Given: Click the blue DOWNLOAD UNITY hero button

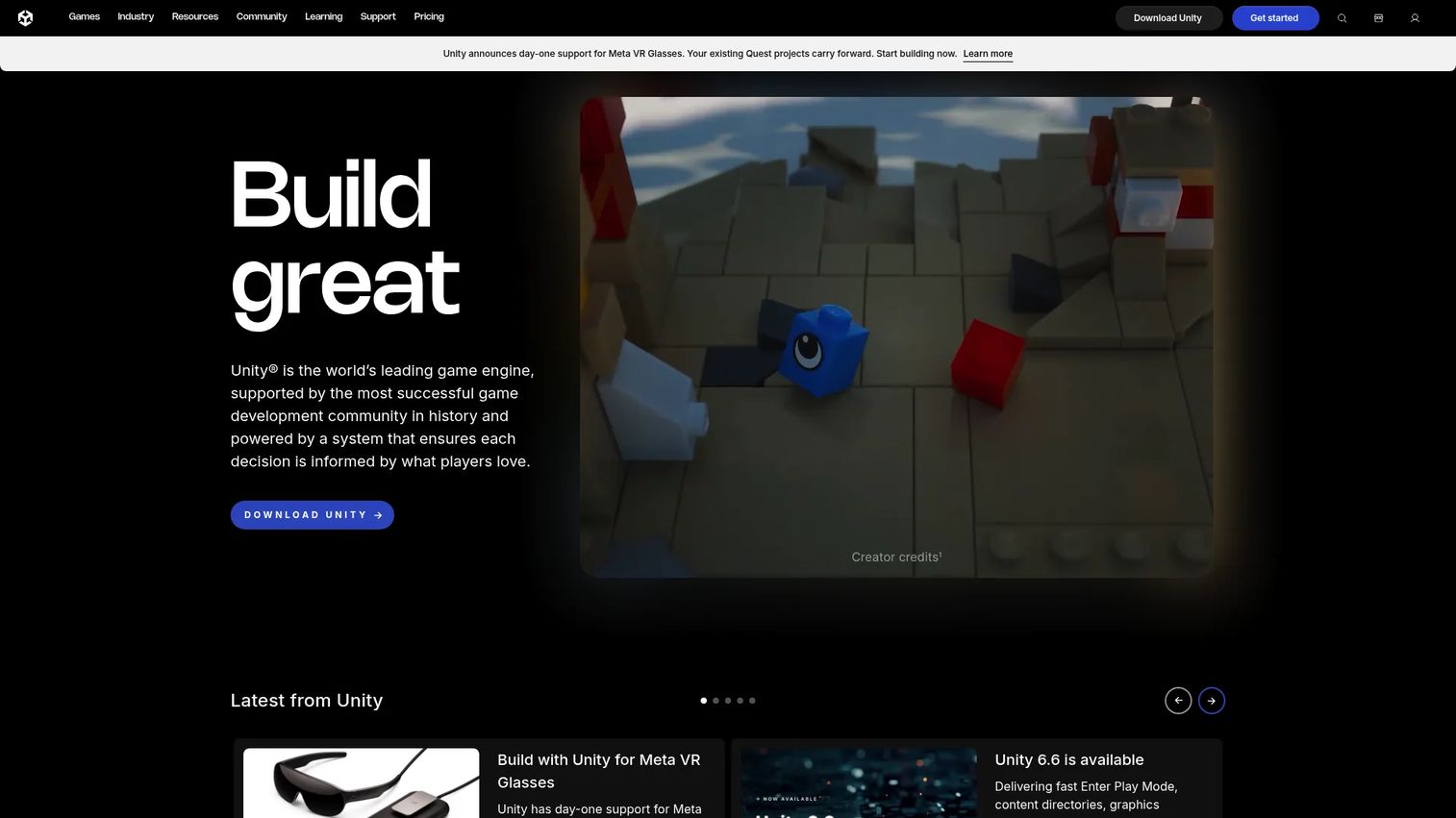Looking at the screenshot, I should coord(313,515).
